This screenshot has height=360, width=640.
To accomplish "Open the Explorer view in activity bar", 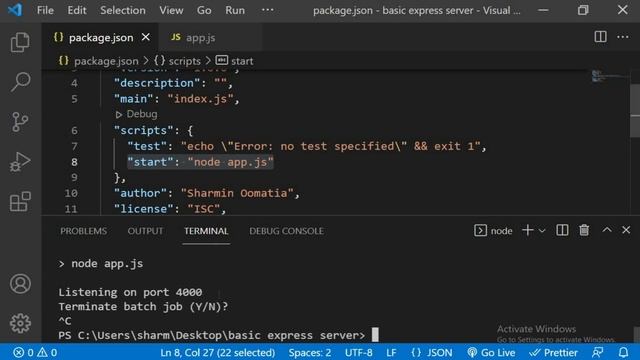I will pos(20,42).
